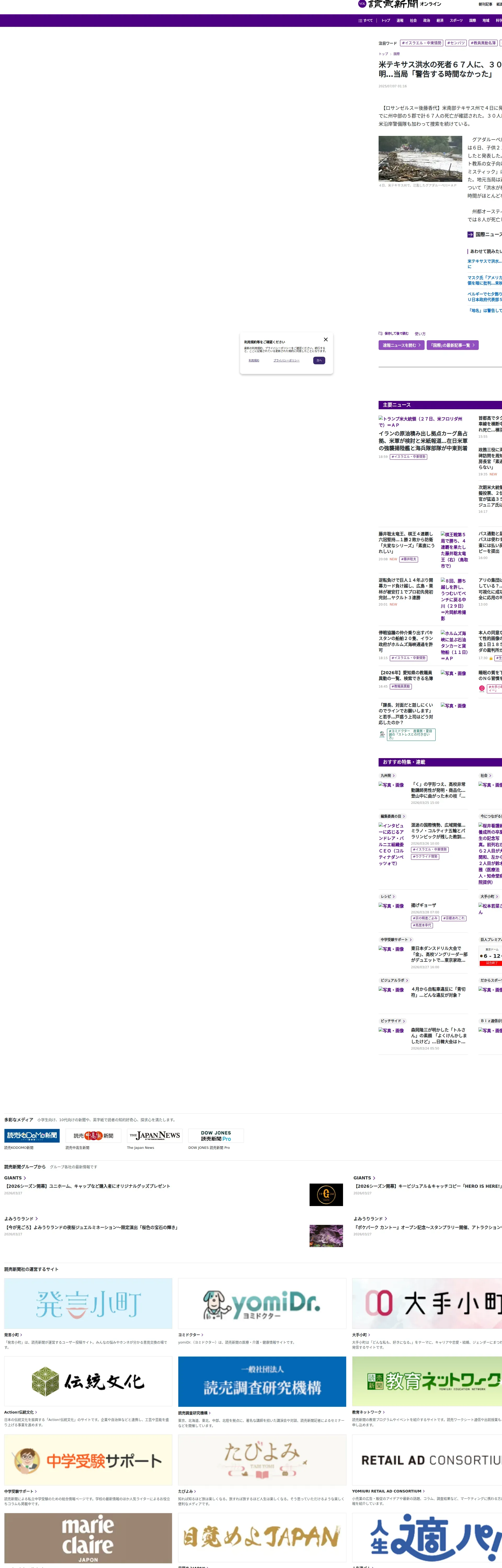The height and width of the screenshot is (1568, 502).
Task: Click the 次へ button in the popup
Action: (x=319, y=360)
